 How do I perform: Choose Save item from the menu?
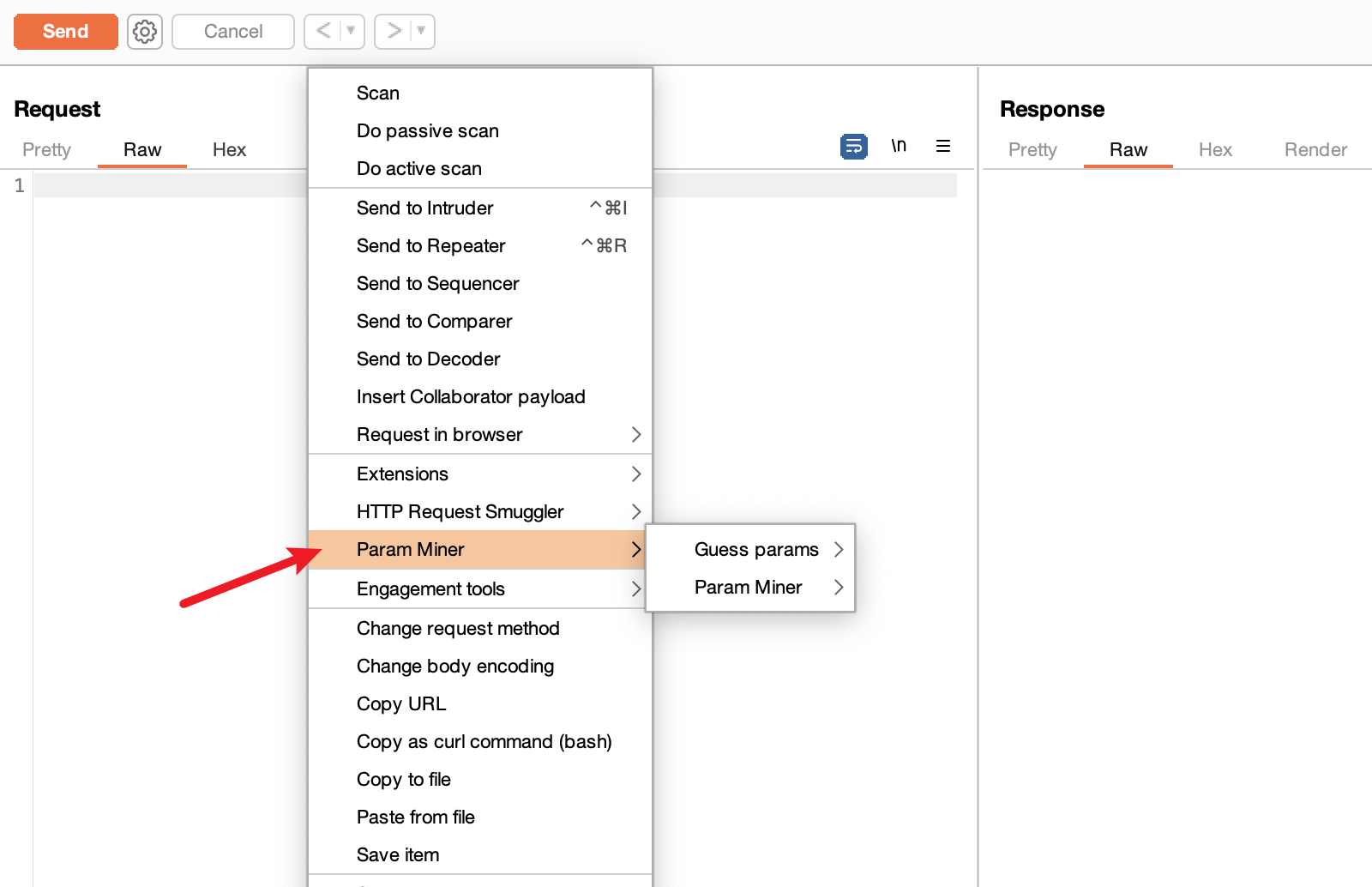(x=480, y=854)
